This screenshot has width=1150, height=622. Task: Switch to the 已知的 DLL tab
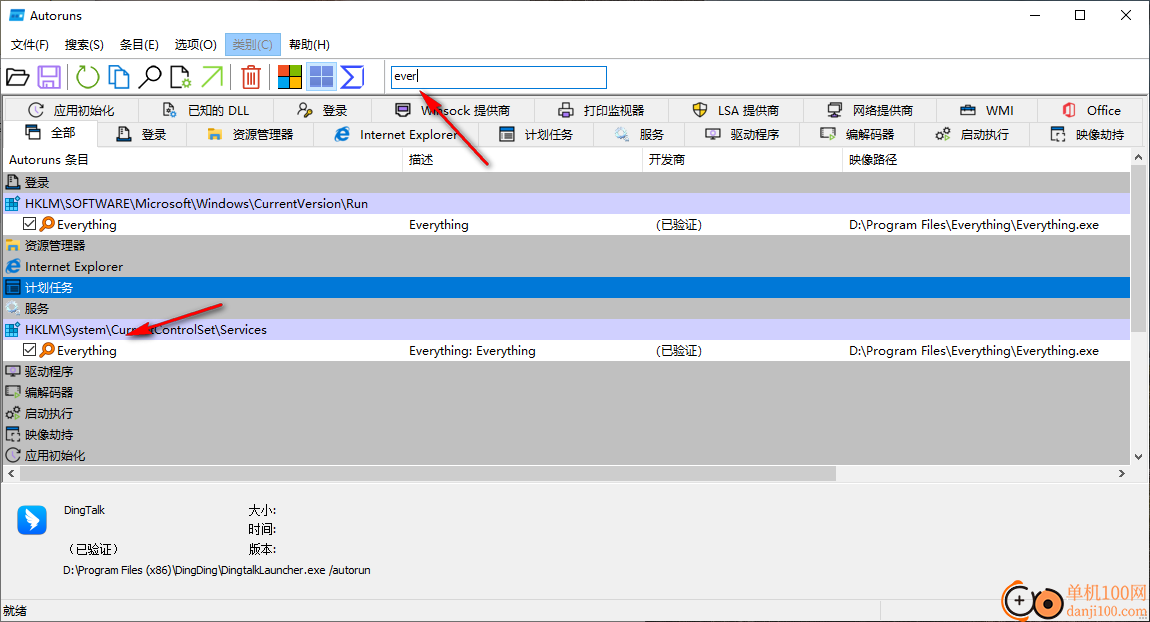pos(206,110)
